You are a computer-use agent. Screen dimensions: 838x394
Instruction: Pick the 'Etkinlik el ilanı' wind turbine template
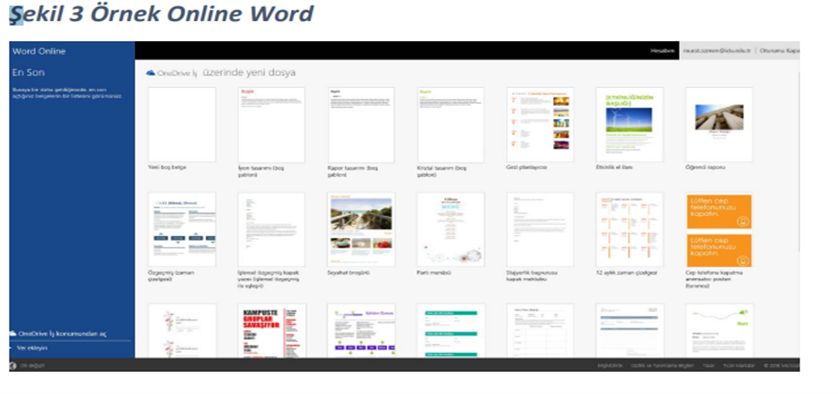click(630, 125)
